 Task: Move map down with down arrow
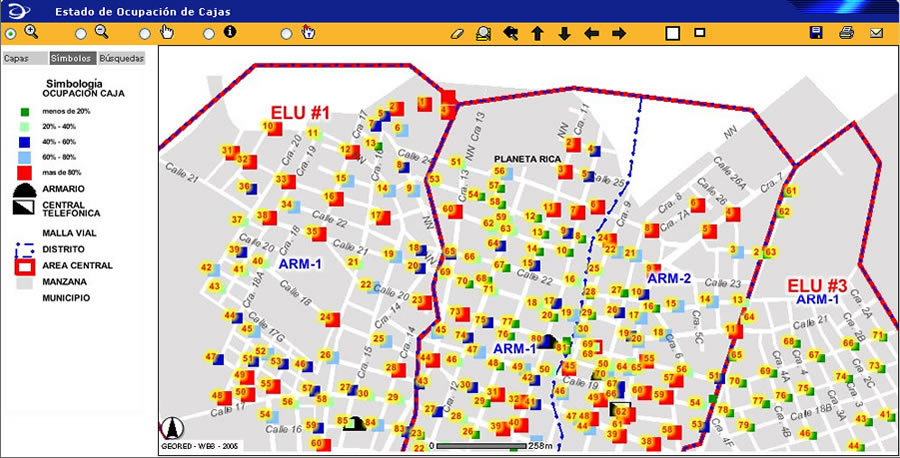565,34
